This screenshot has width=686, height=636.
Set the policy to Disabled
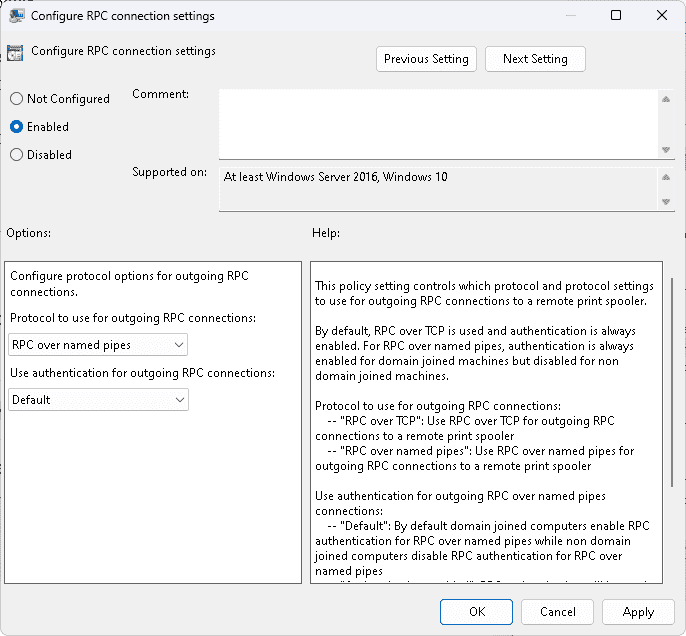tap(16, 155)
